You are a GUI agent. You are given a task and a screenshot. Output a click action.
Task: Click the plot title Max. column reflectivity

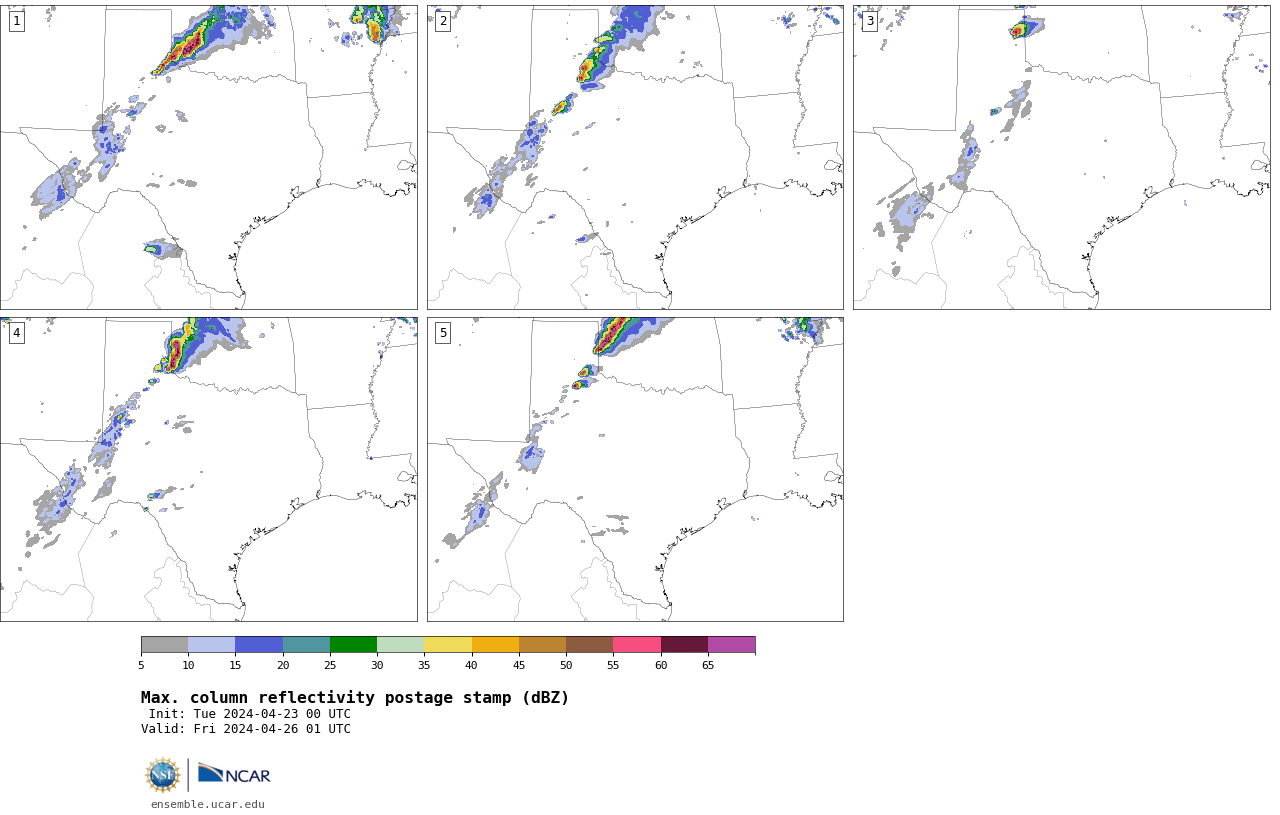(355, 698)
